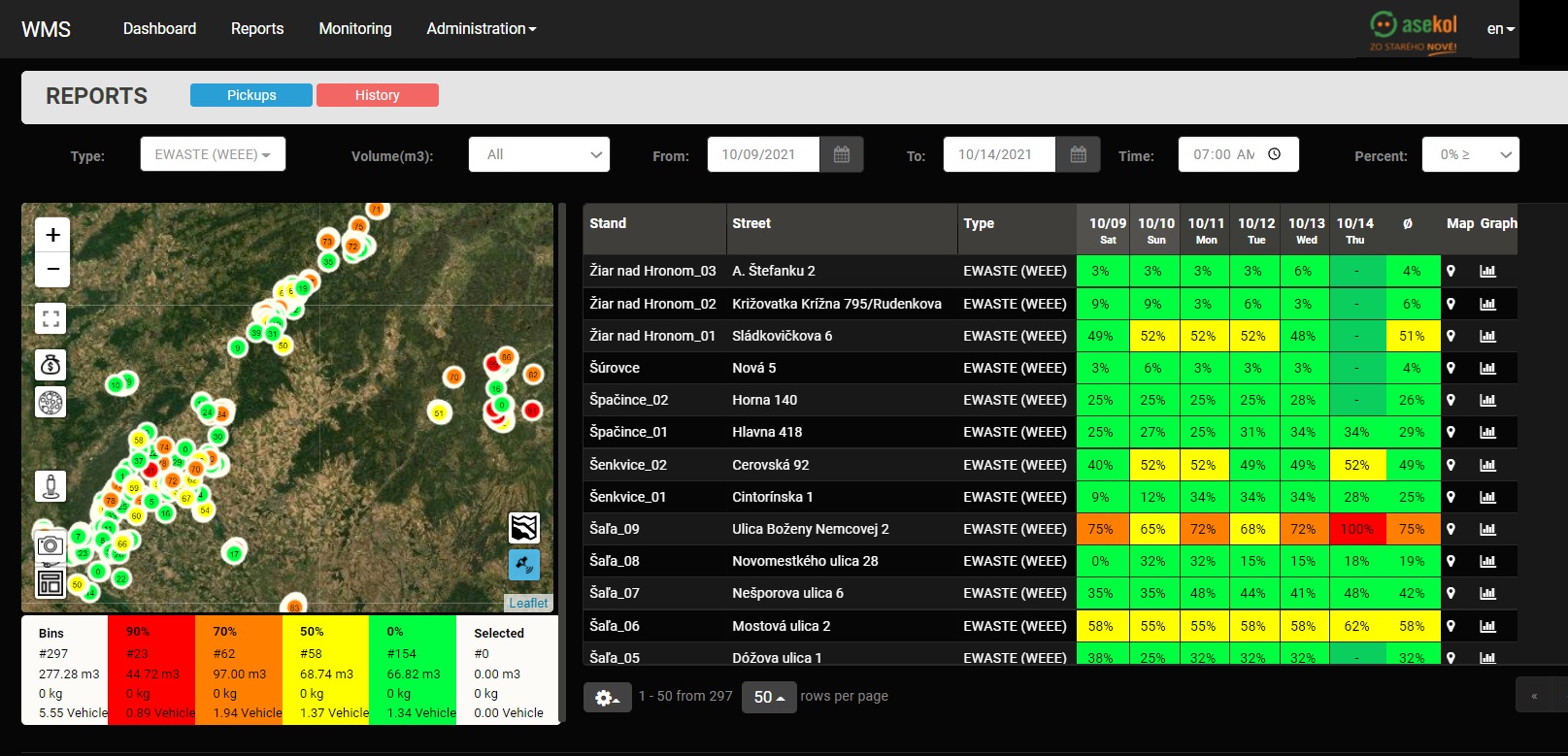Click the From date field 10/09/2021
Screen dimensions: 1568x756
[763, 154]
